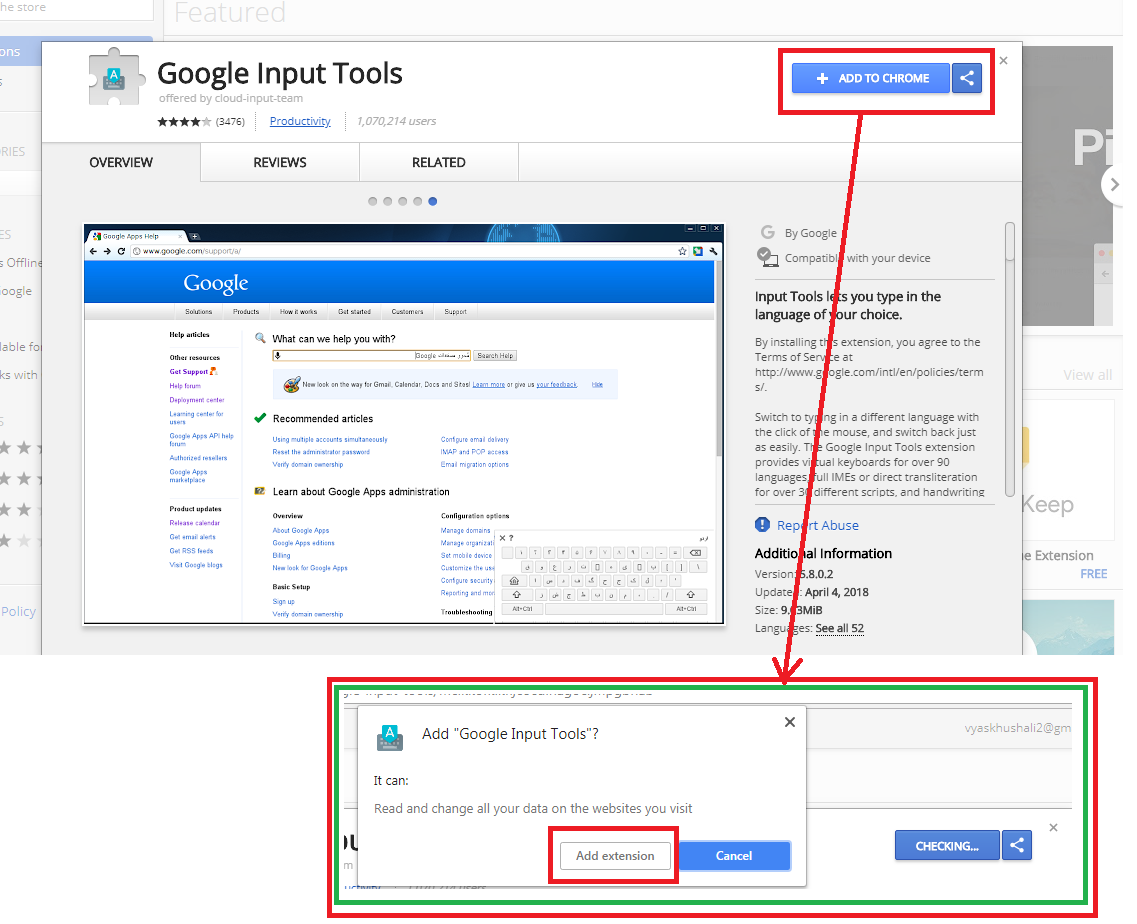
Task: Click the Report Abuse exclamation icon
Action: click(762, 524)
